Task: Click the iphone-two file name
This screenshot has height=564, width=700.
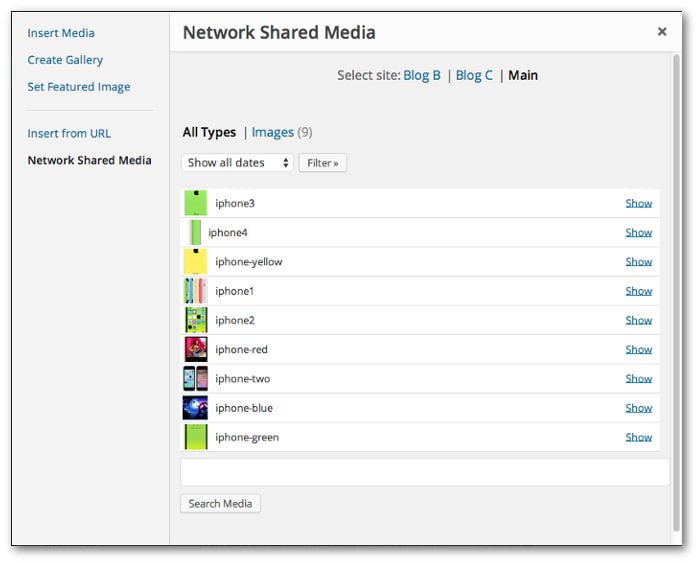Action: (x=243, y=379)
